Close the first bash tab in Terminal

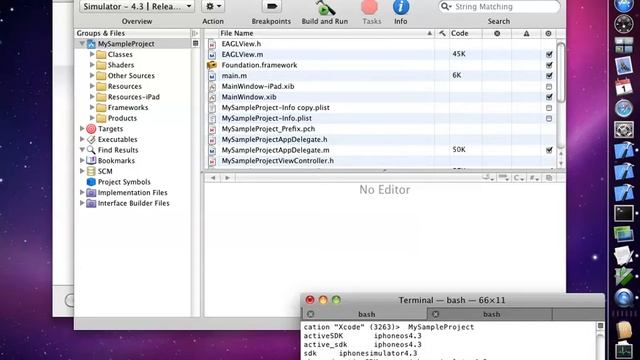point(311,314)
